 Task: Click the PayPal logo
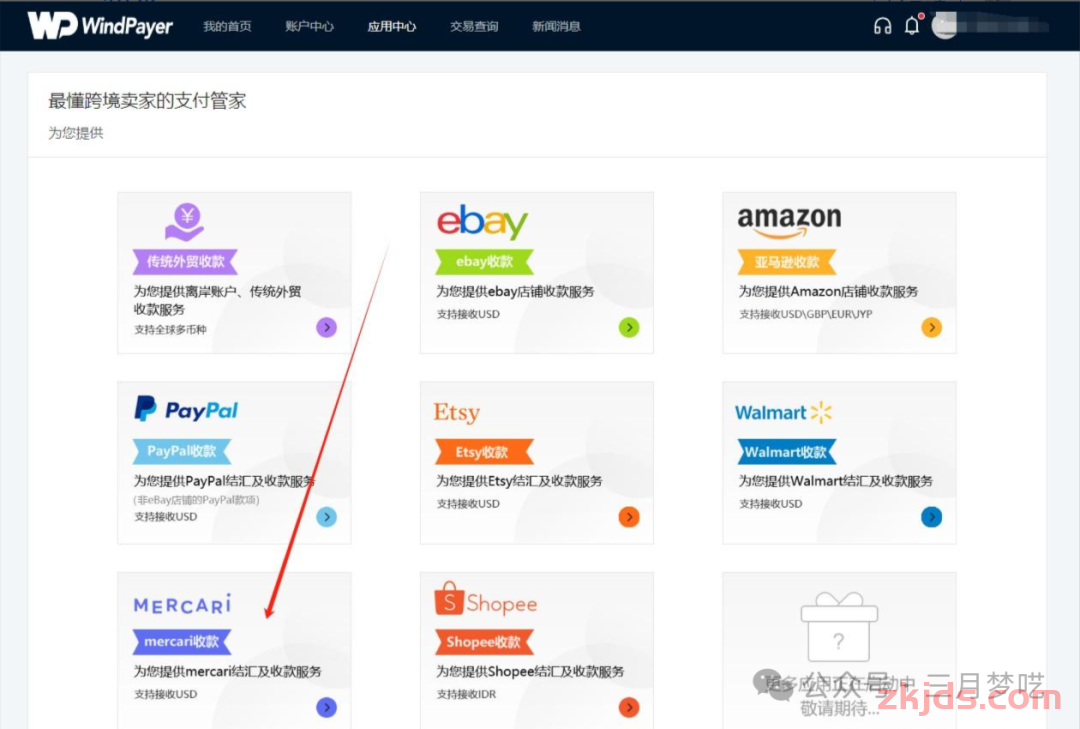186,409
